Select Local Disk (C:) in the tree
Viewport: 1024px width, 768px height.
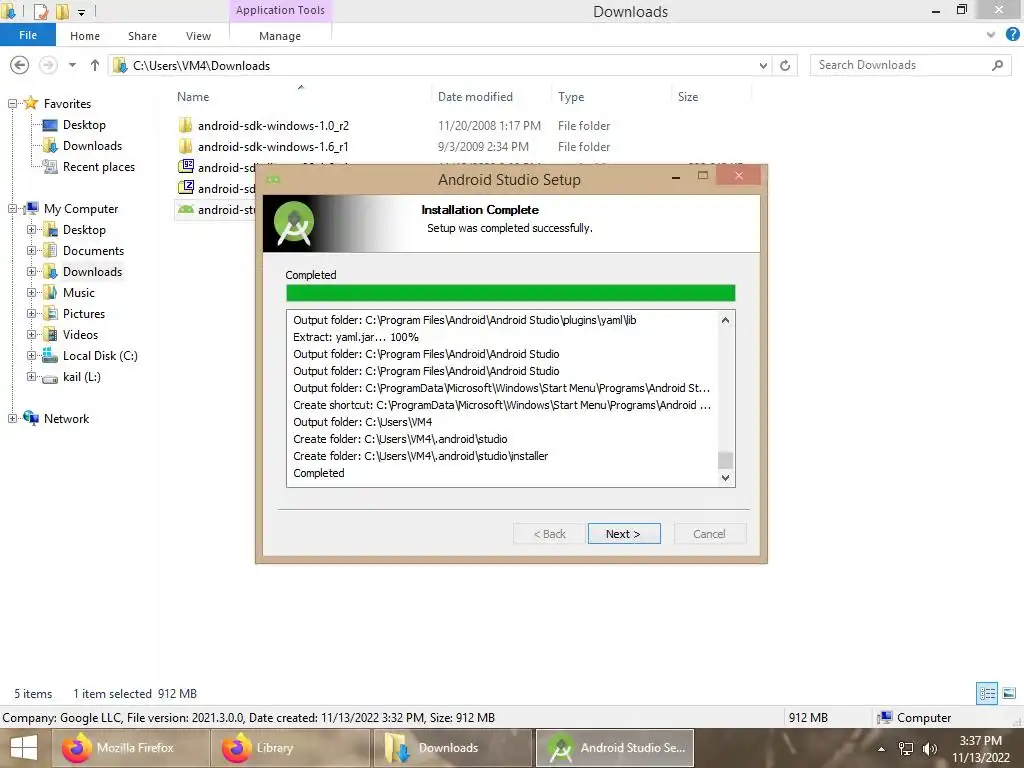(100, 356)
